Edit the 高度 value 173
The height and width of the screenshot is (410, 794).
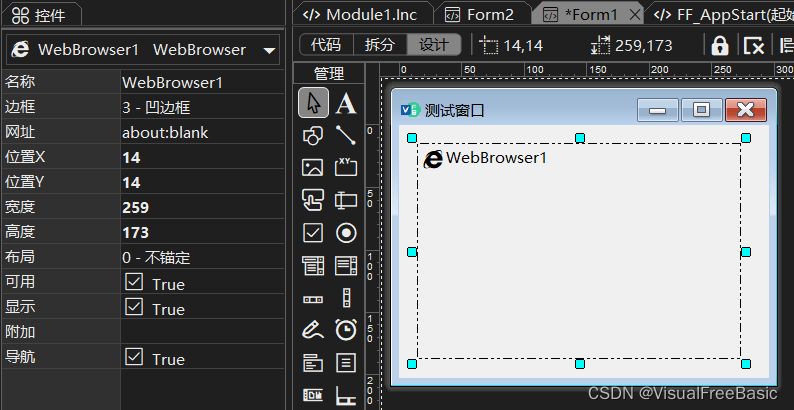pos(203,232)
